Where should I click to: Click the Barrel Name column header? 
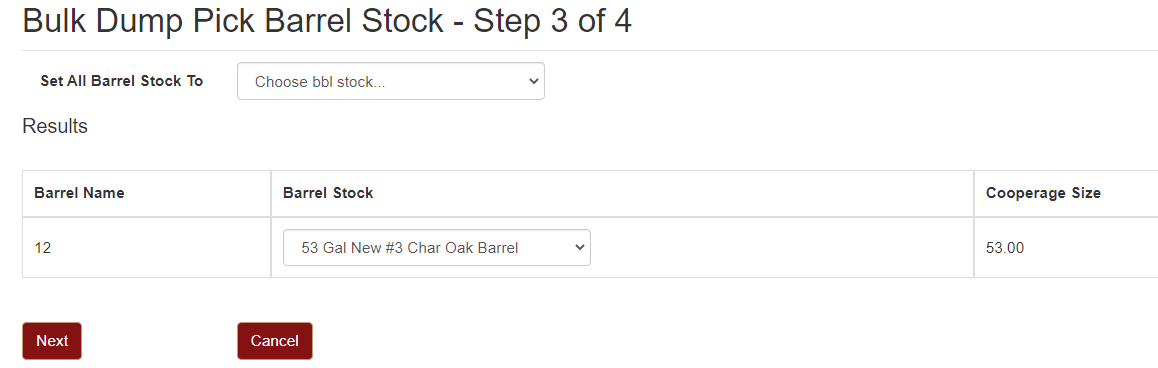(x=79, y=194)
